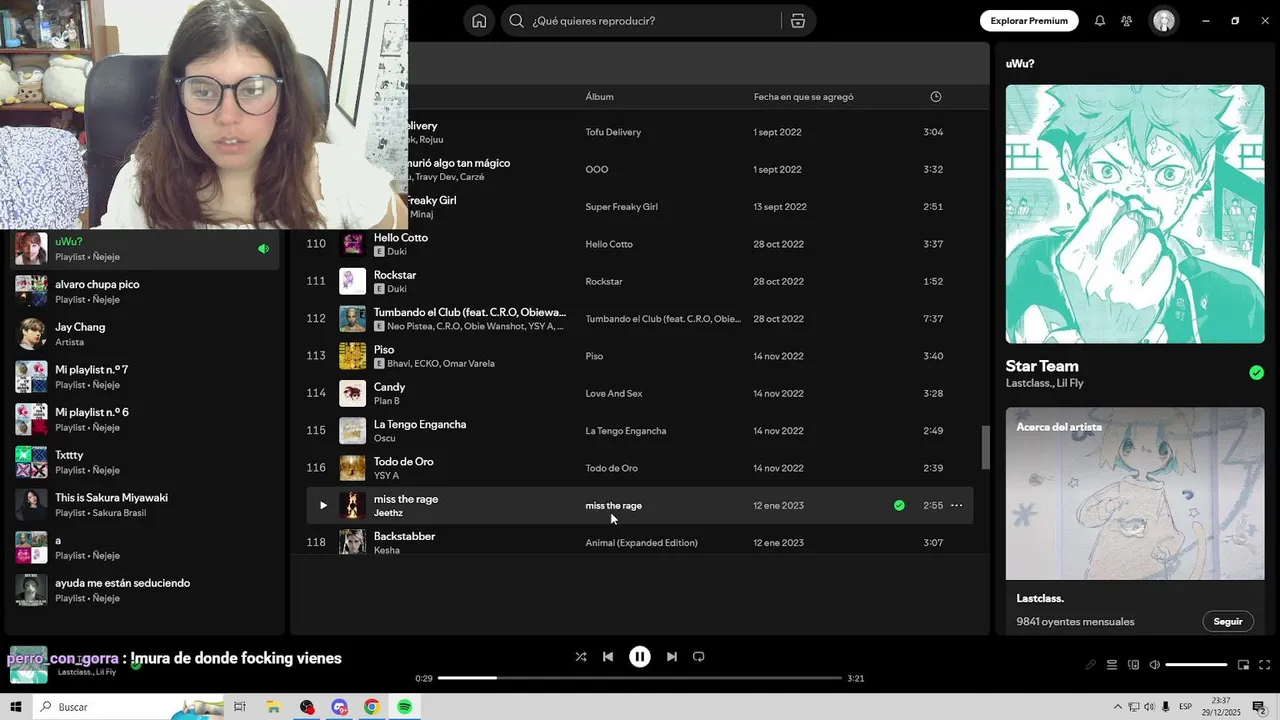1280x720 pixels.
Task: Open the 'Star Team' title link
Action: tap(1042, 366)
